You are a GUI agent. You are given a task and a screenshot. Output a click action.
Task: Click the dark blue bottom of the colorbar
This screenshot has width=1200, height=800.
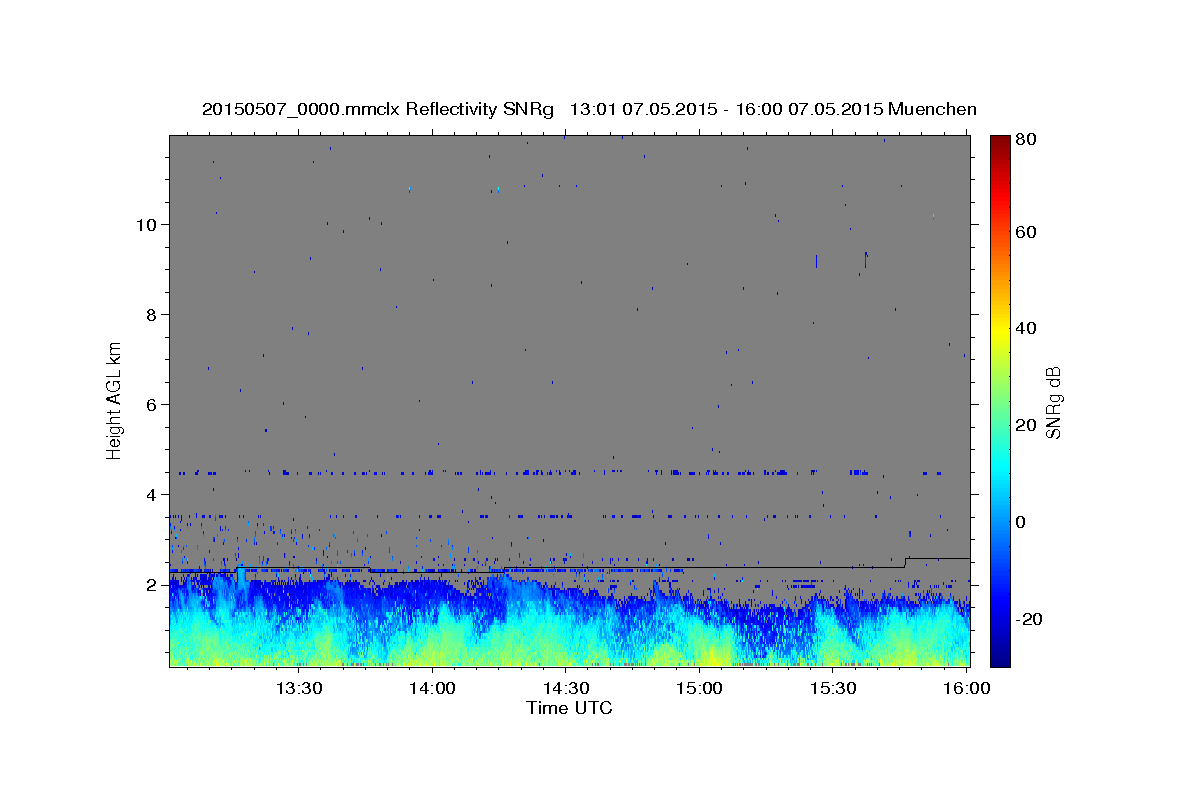[1000, 656]
